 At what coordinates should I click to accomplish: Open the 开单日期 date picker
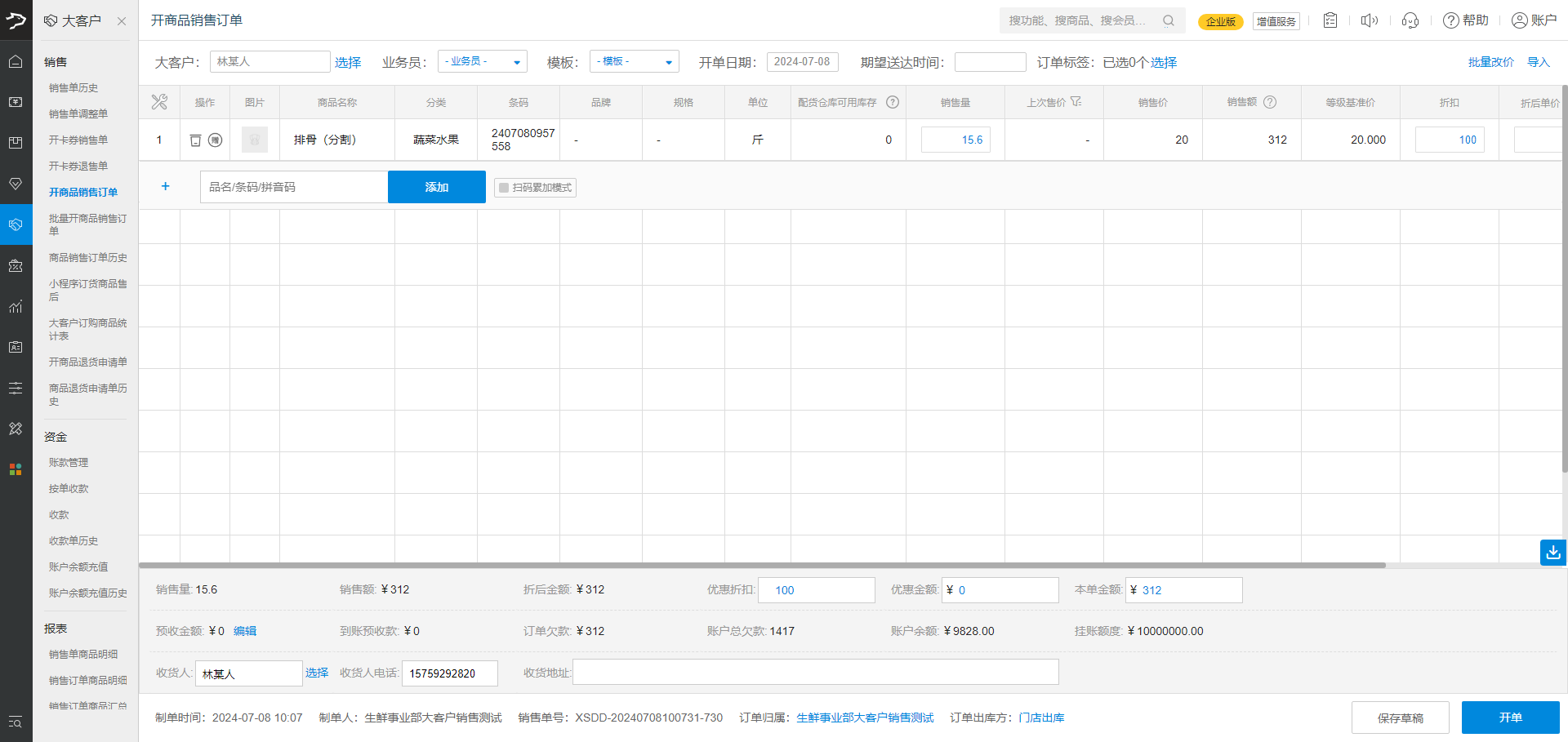pos(803,62)
